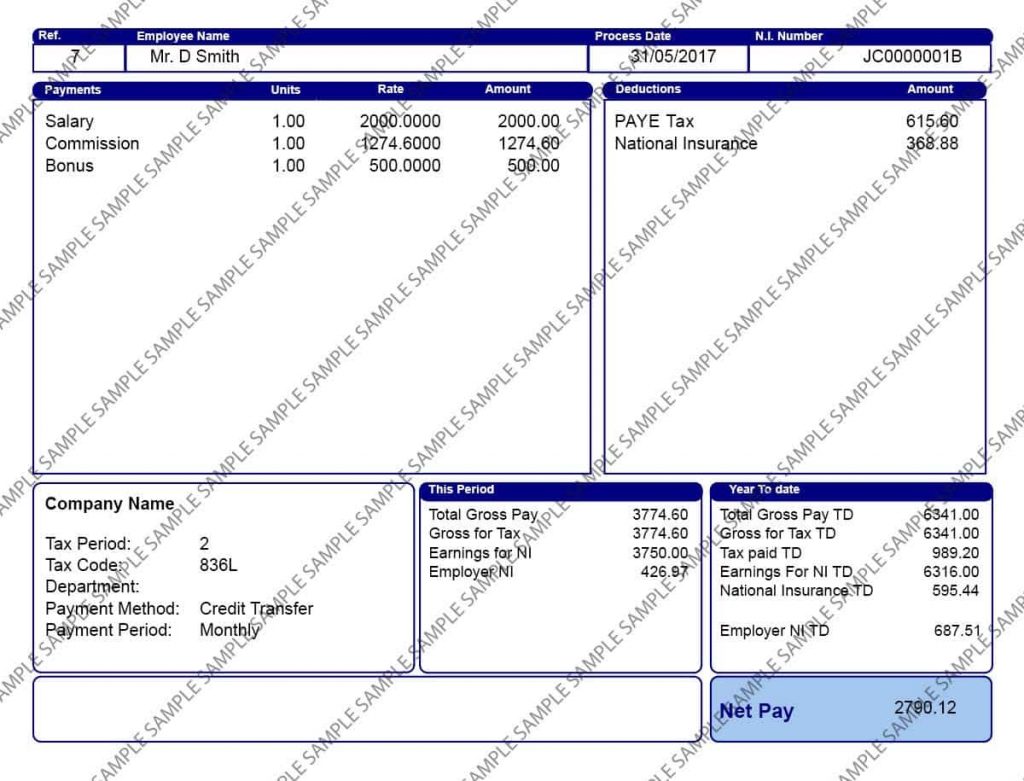Click the Ref. value 7
The image size is (1024, 781).
pyautogui.click(x=75, y=57)
